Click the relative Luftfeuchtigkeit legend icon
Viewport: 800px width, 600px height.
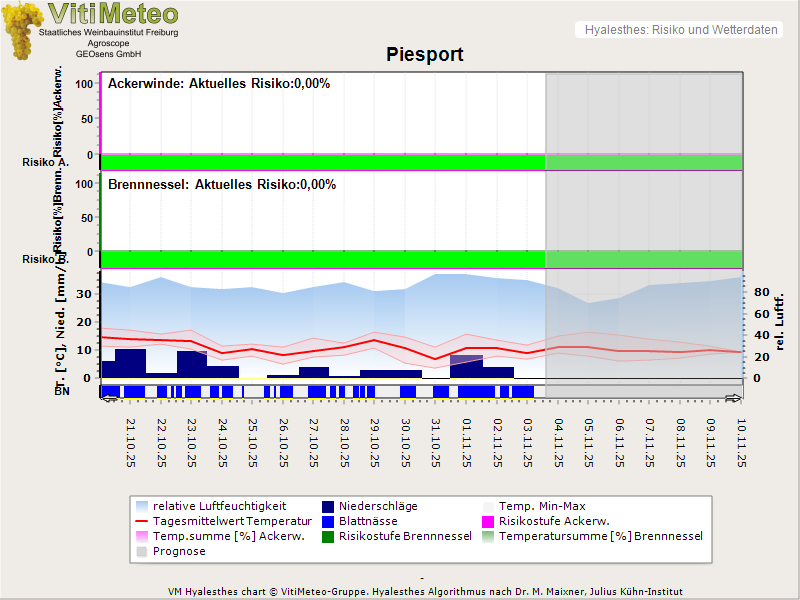click(143, 506)
